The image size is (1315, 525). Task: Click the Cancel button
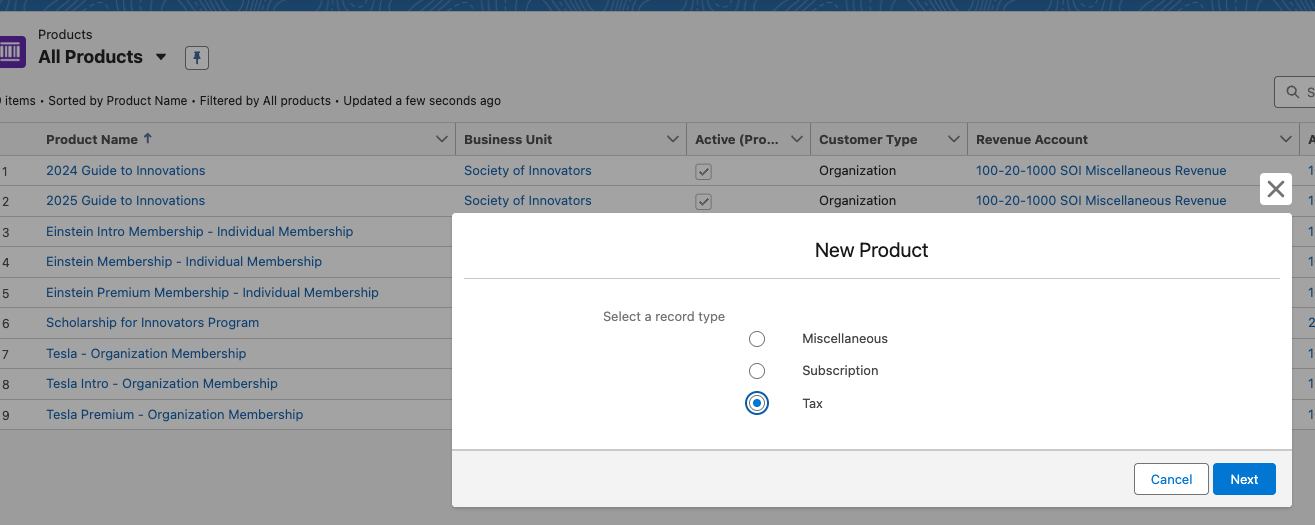point(1171,479)
